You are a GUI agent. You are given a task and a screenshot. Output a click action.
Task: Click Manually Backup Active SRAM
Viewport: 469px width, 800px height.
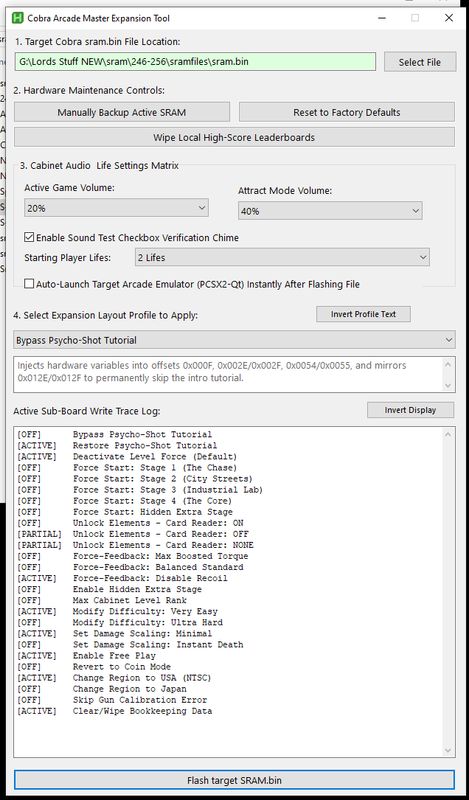click(121, 112)
